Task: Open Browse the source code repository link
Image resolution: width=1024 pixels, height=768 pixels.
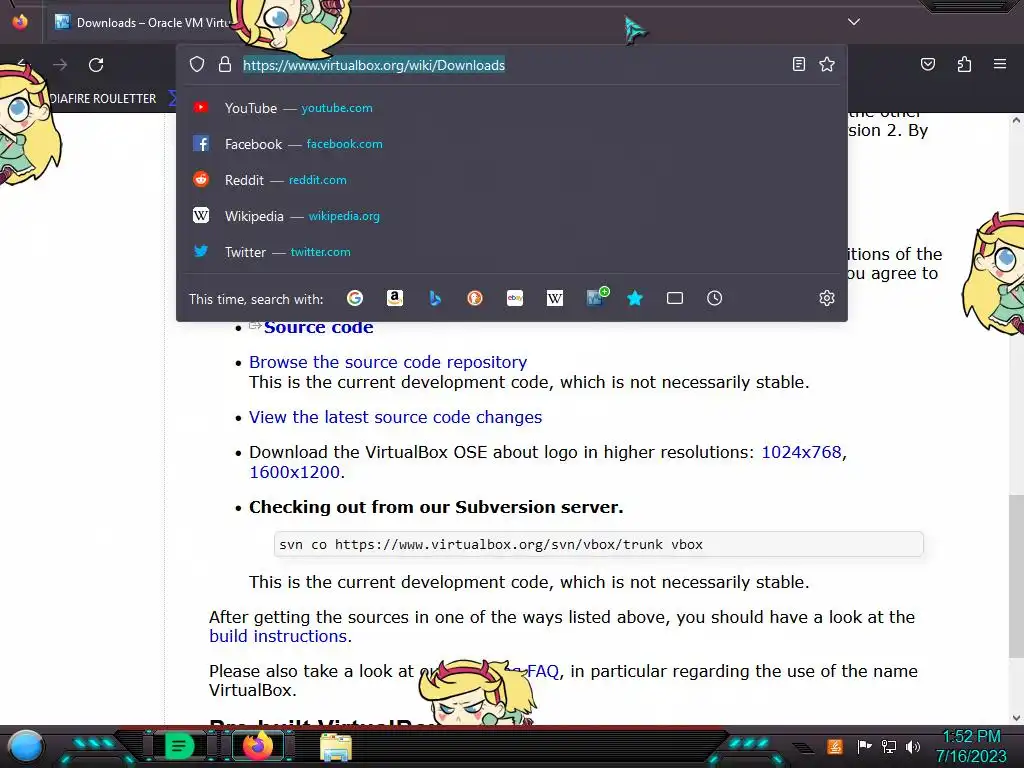Action: pos(388,362)
